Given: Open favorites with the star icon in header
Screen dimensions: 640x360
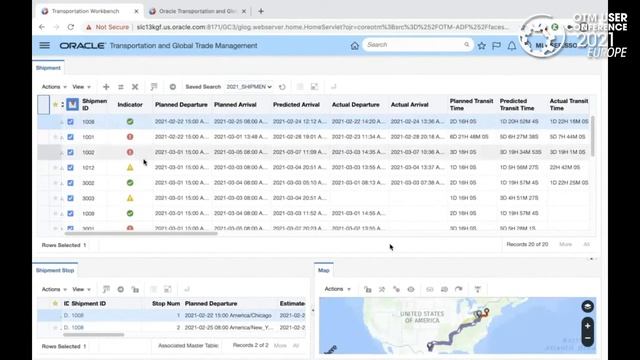Looking at the screenshot, I should [x=482, y=46].
